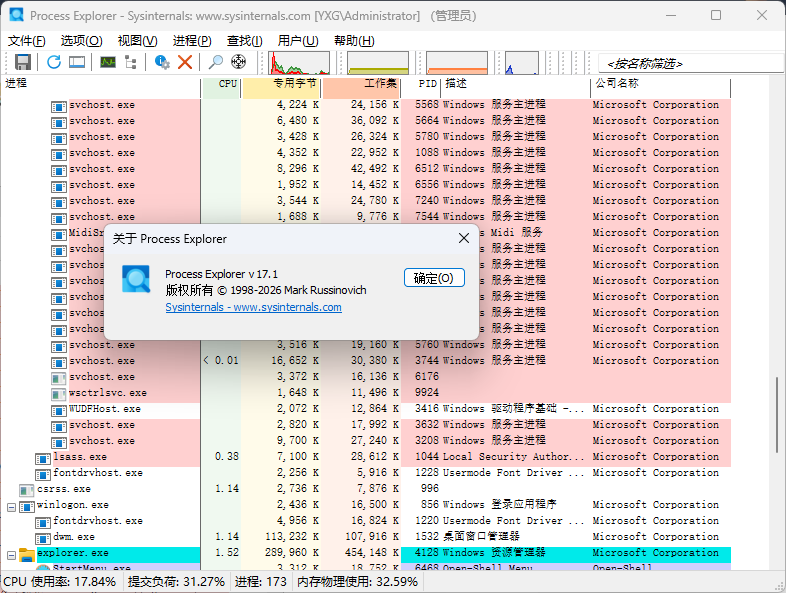Click the 按名称筛选 filter field
This screenshot has width=786, height=593.
(692, 64)
